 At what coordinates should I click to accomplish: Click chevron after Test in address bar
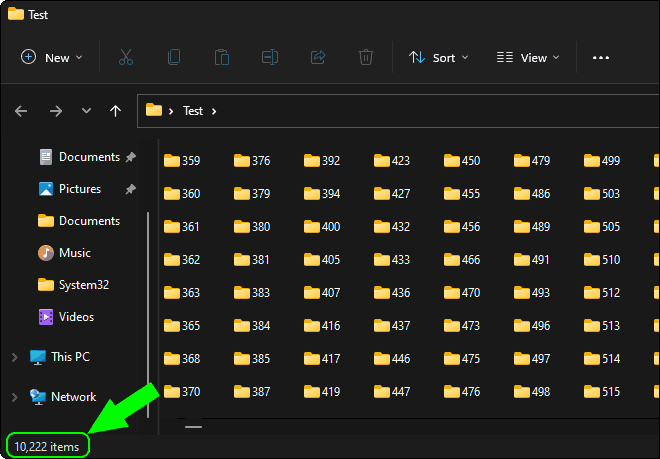(x=214, y=111)
